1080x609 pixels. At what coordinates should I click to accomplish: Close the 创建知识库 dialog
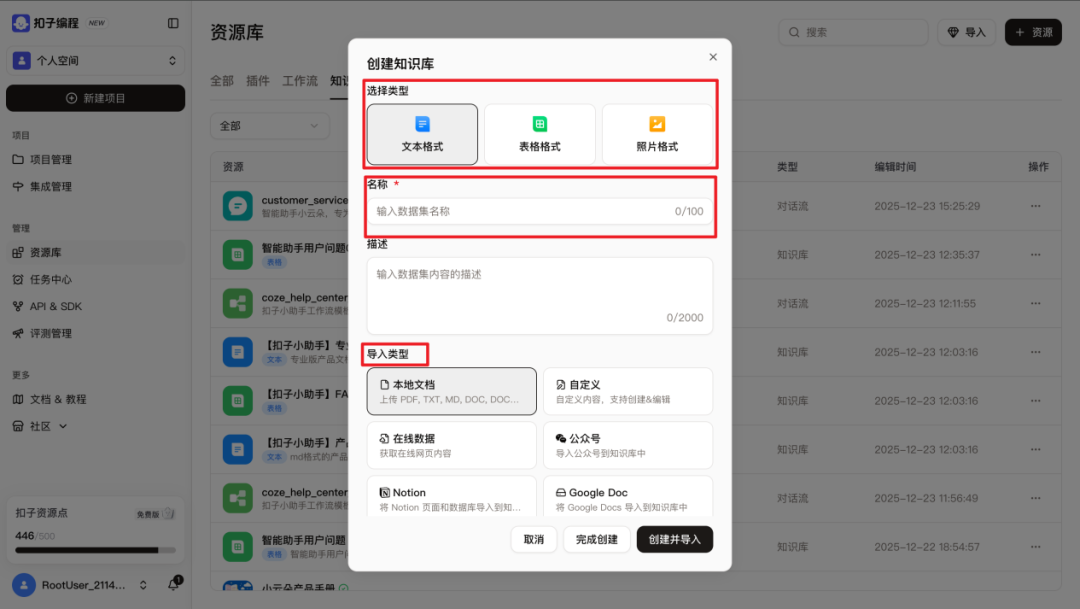tap(713, 57)
